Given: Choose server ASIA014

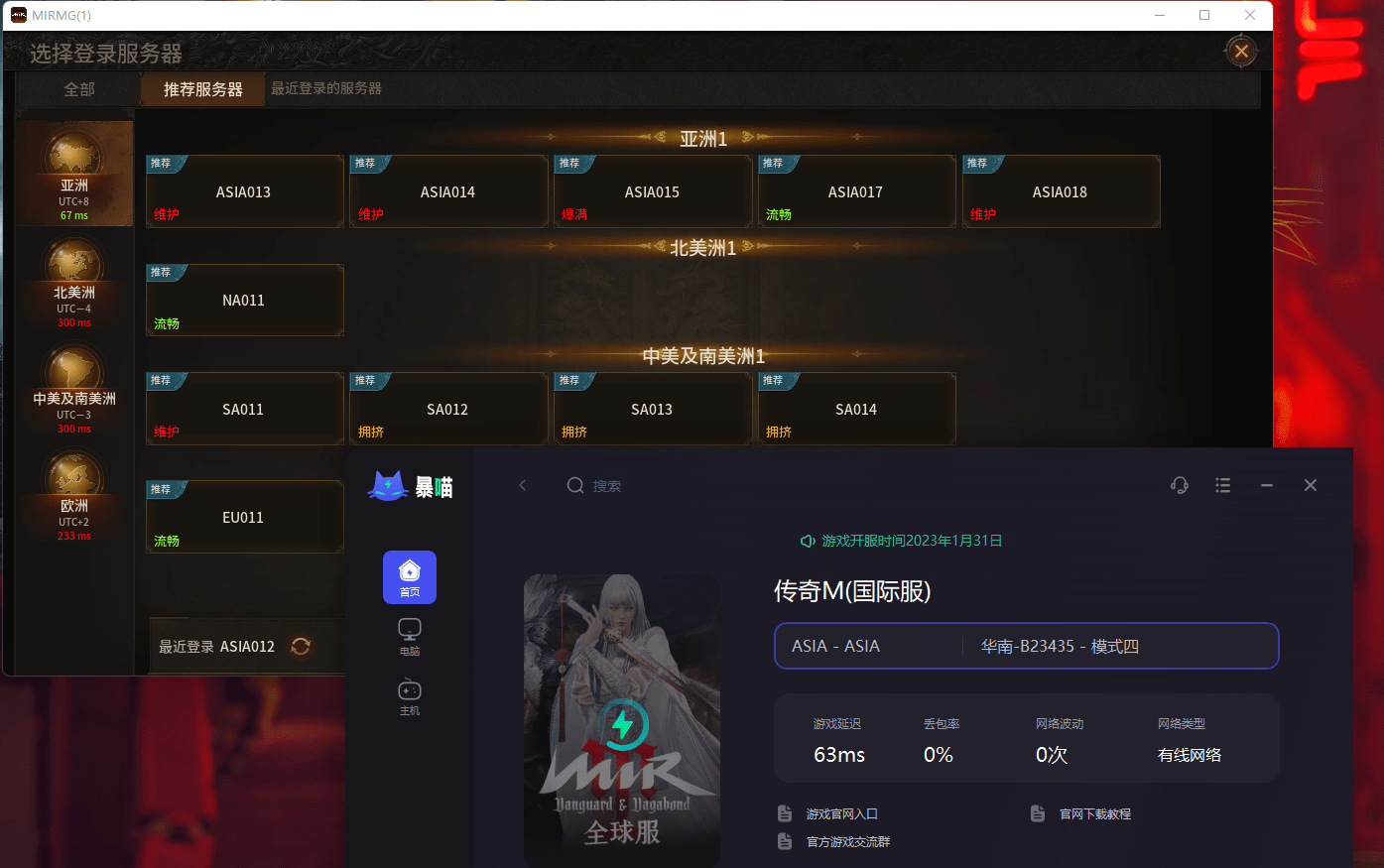Looking at the screenshot, I should [x=448, y=191].
